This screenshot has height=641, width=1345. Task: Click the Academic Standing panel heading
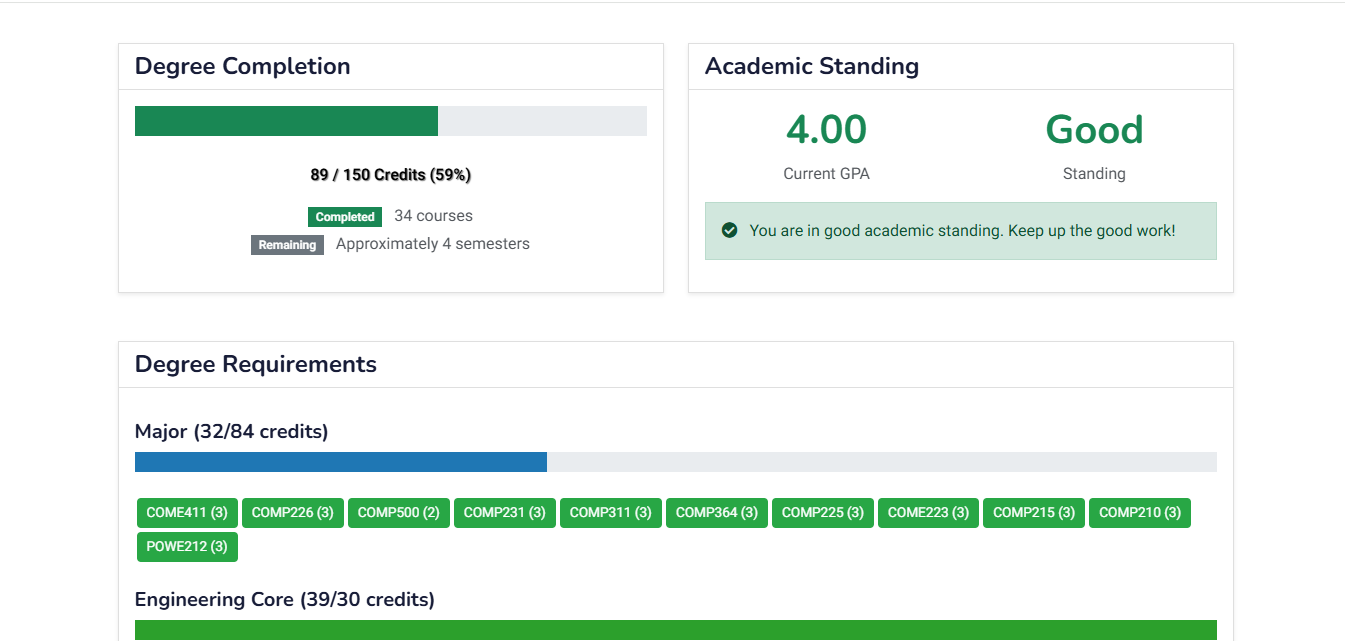click(x=812, y=67)
